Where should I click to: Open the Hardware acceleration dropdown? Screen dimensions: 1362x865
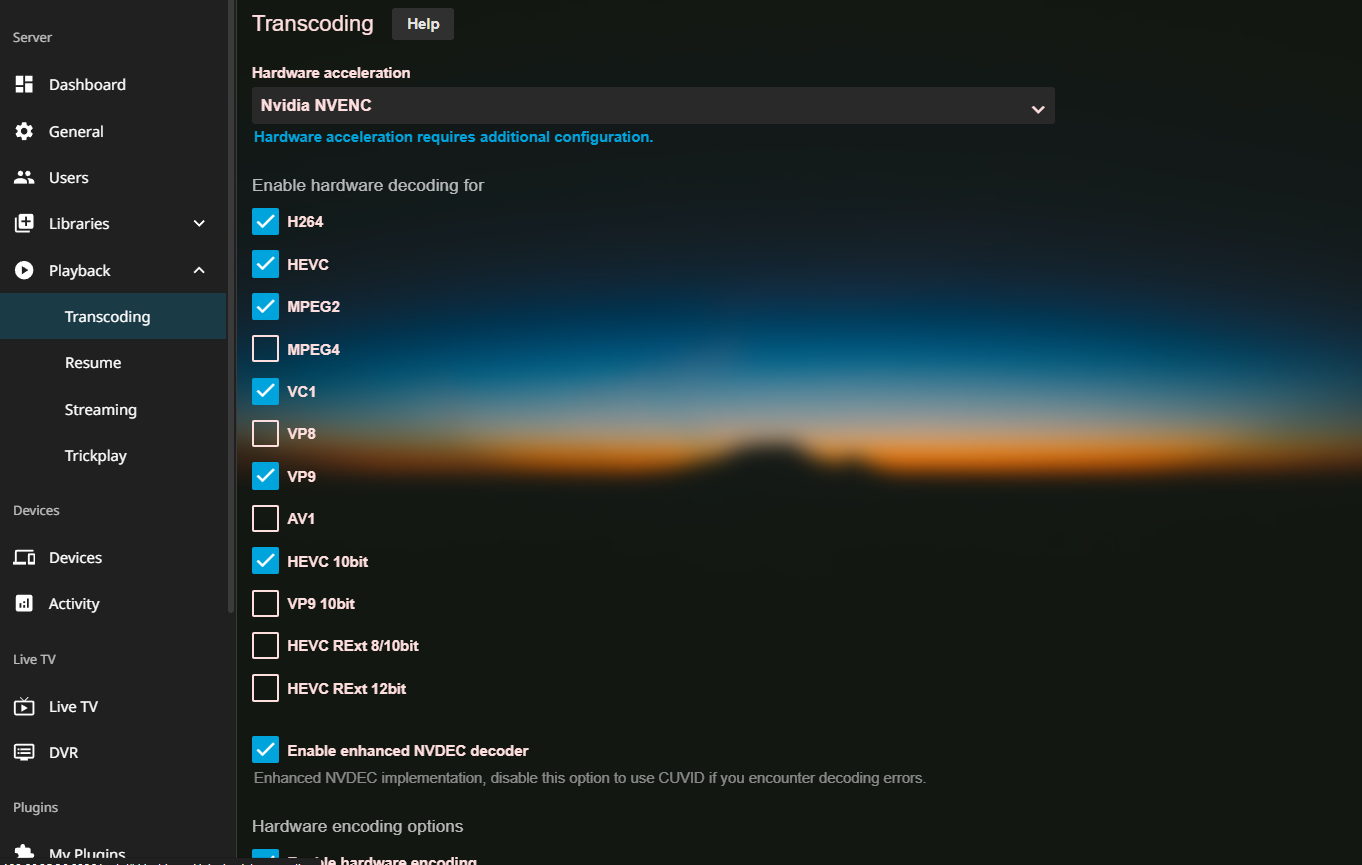(652, 106)
